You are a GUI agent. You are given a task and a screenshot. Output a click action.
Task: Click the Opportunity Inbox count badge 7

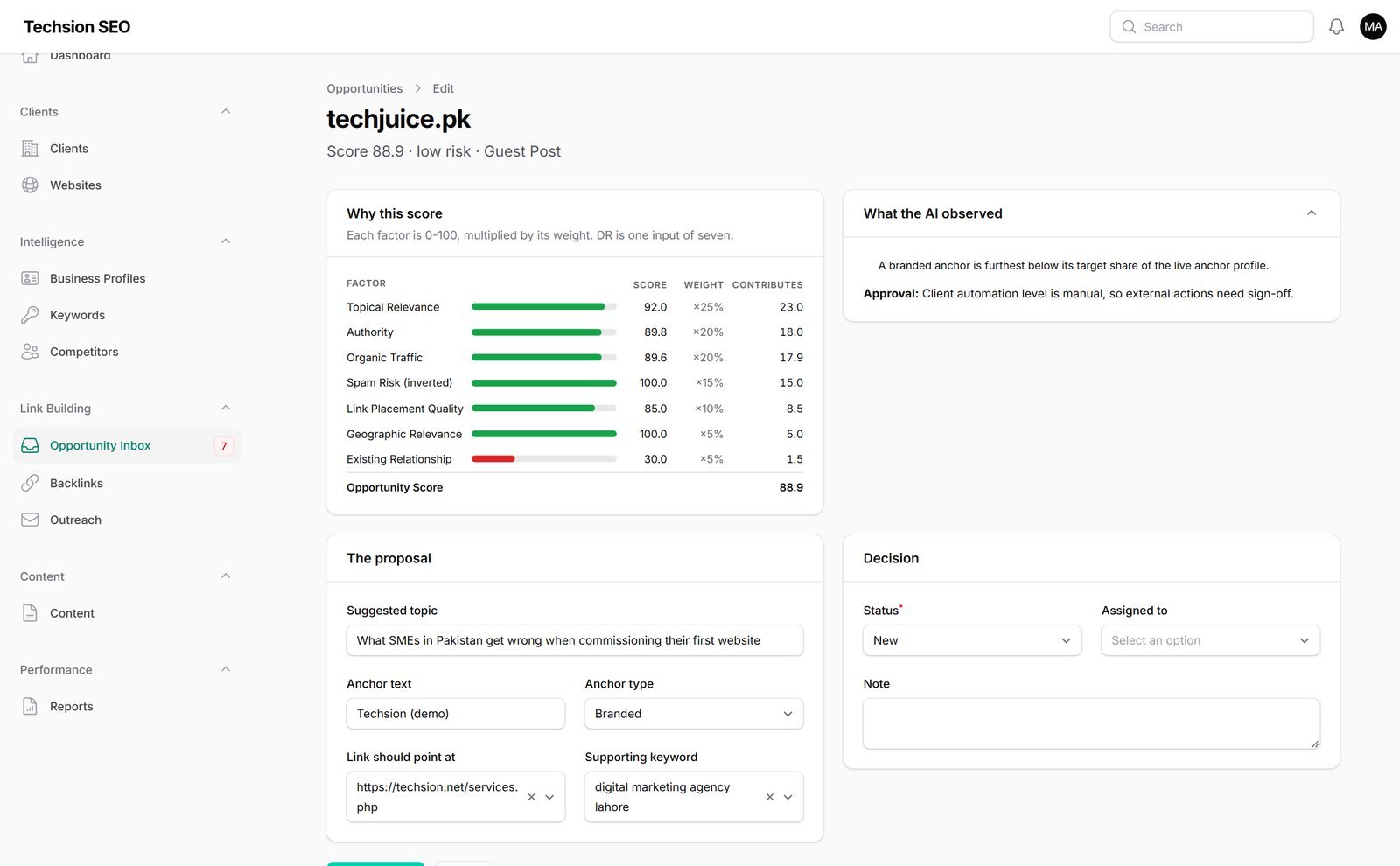point(224,446)
